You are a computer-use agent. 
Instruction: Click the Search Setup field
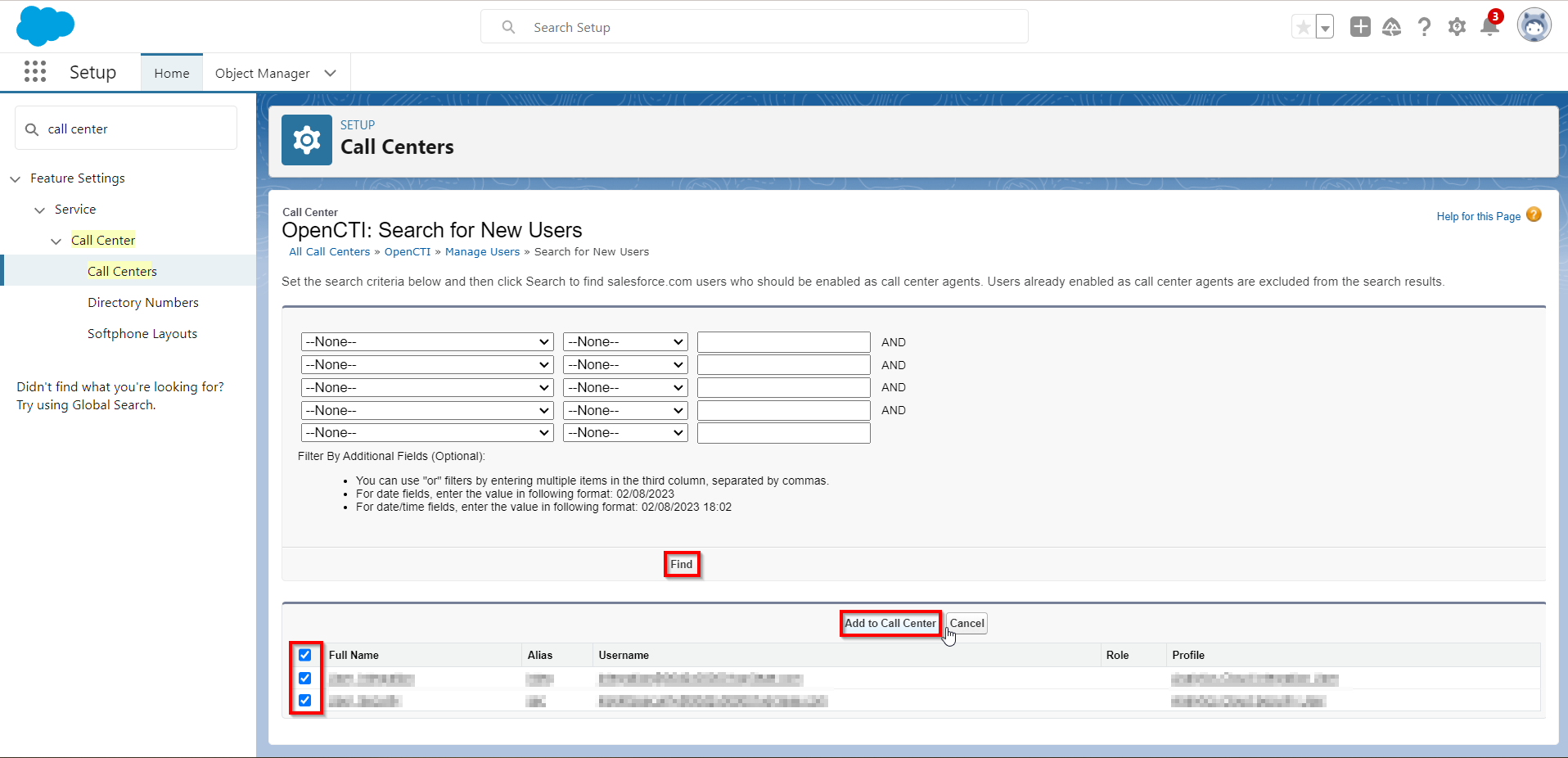point(755,27)
